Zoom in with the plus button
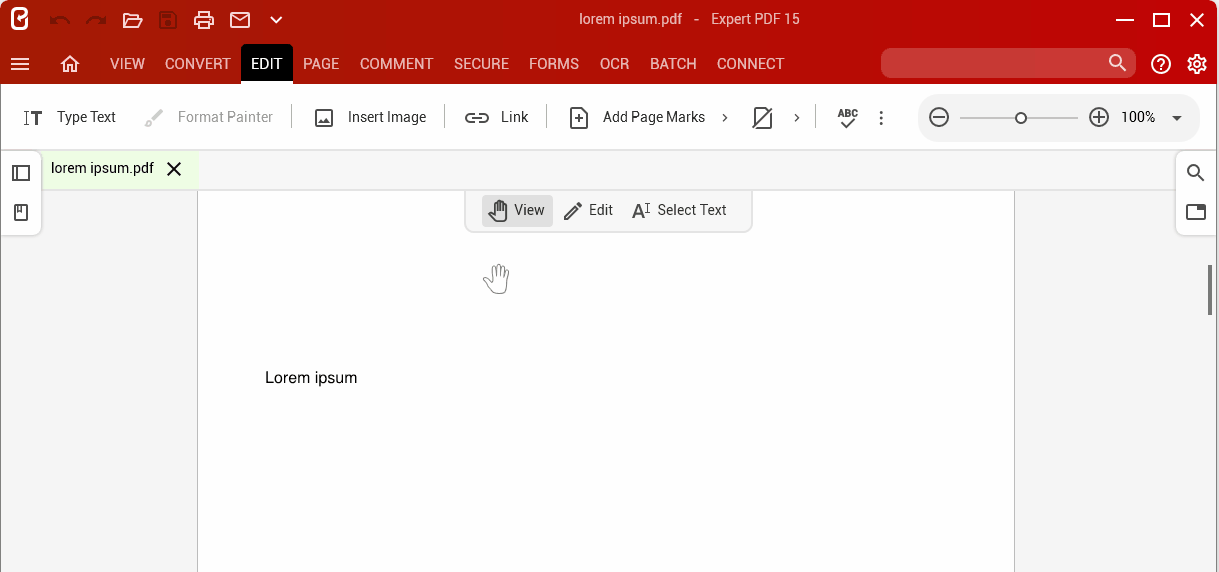This screenshot has width=1219, height=572. coord(1099,117)
